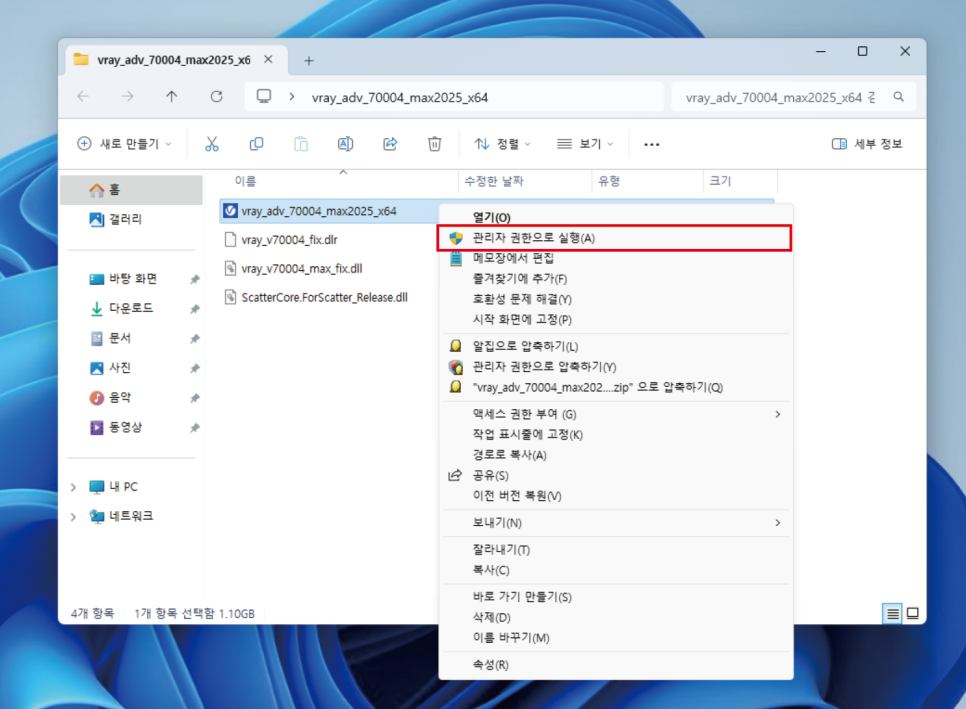Click the Delete trash icon

434,144
